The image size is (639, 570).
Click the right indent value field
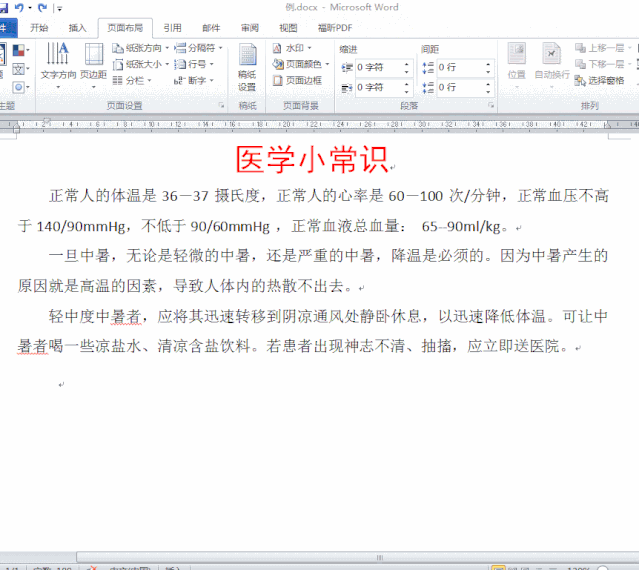[x=379, y=87]
